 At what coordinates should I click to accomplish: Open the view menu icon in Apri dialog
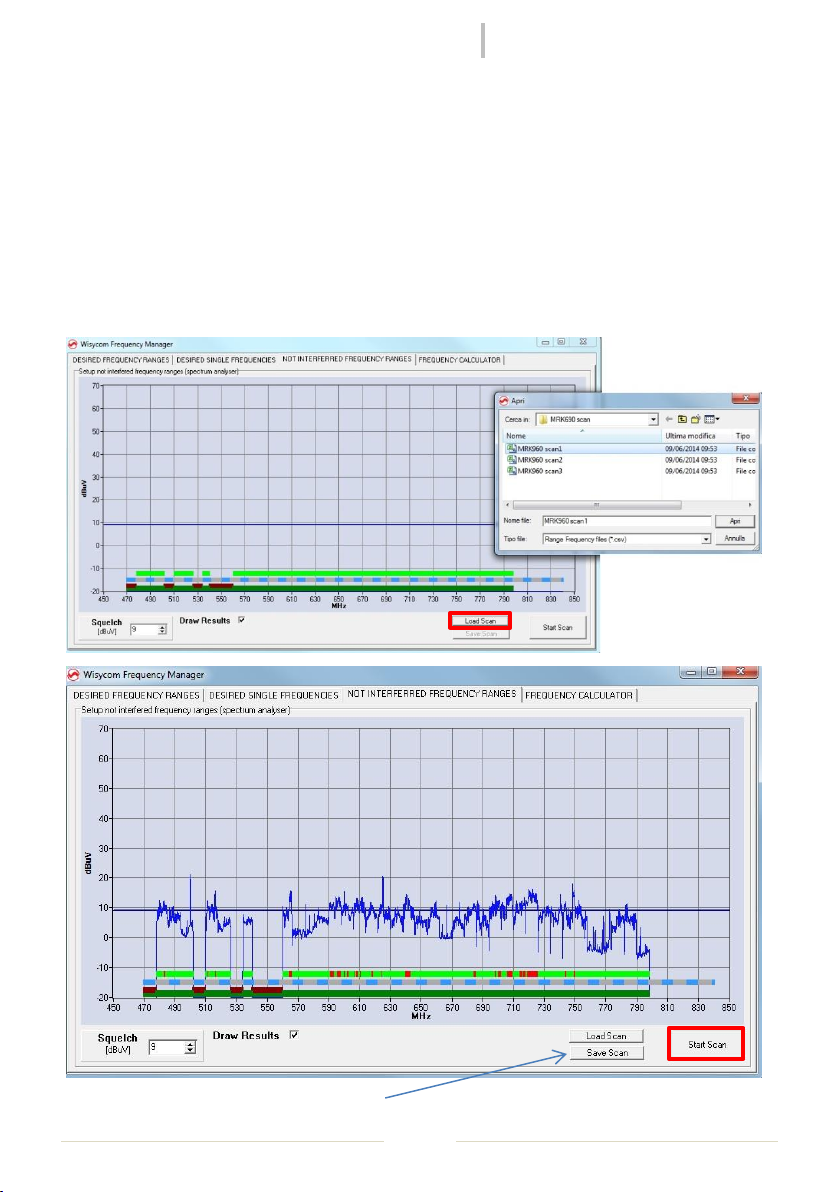pos(712,419)
